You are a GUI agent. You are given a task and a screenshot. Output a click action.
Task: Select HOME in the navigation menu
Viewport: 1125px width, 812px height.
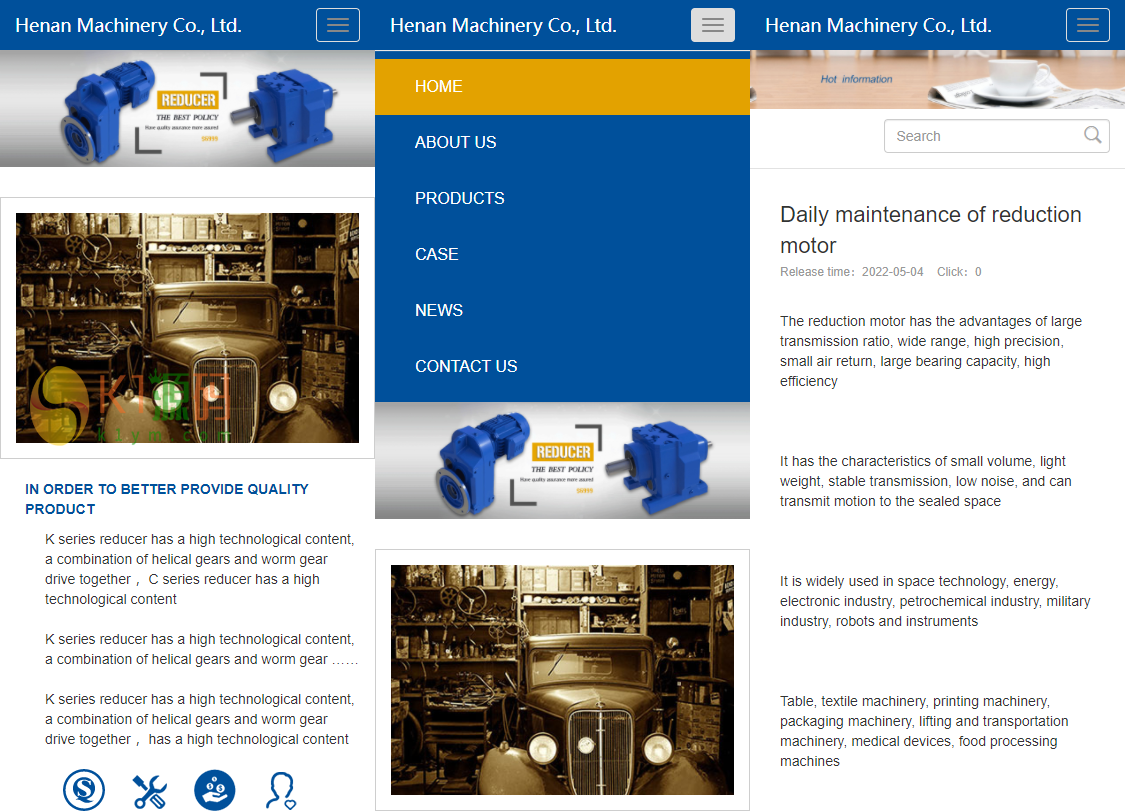click(562, 87)
